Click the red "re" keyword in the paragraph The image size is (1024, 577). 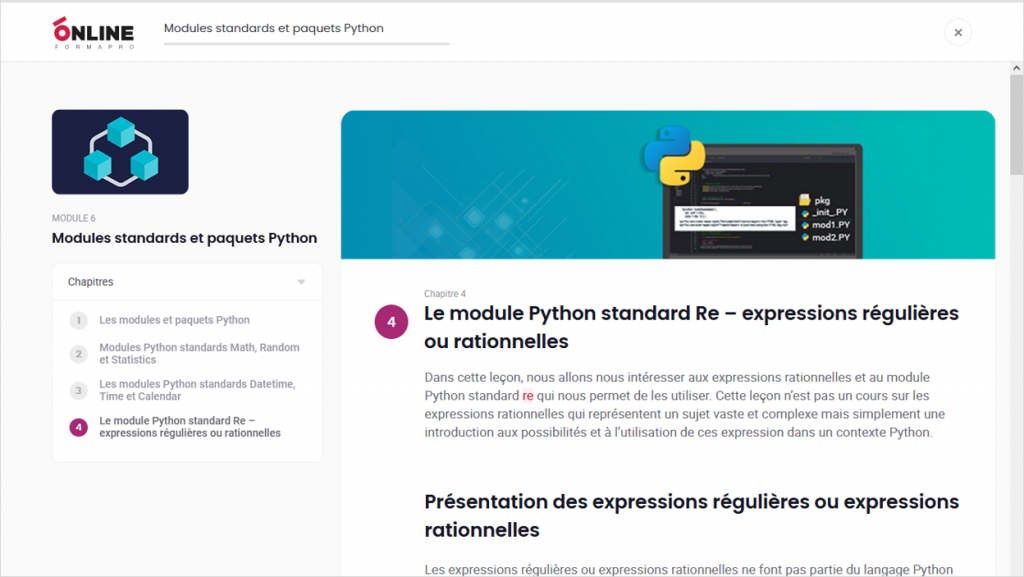click(x=528, y=396)
